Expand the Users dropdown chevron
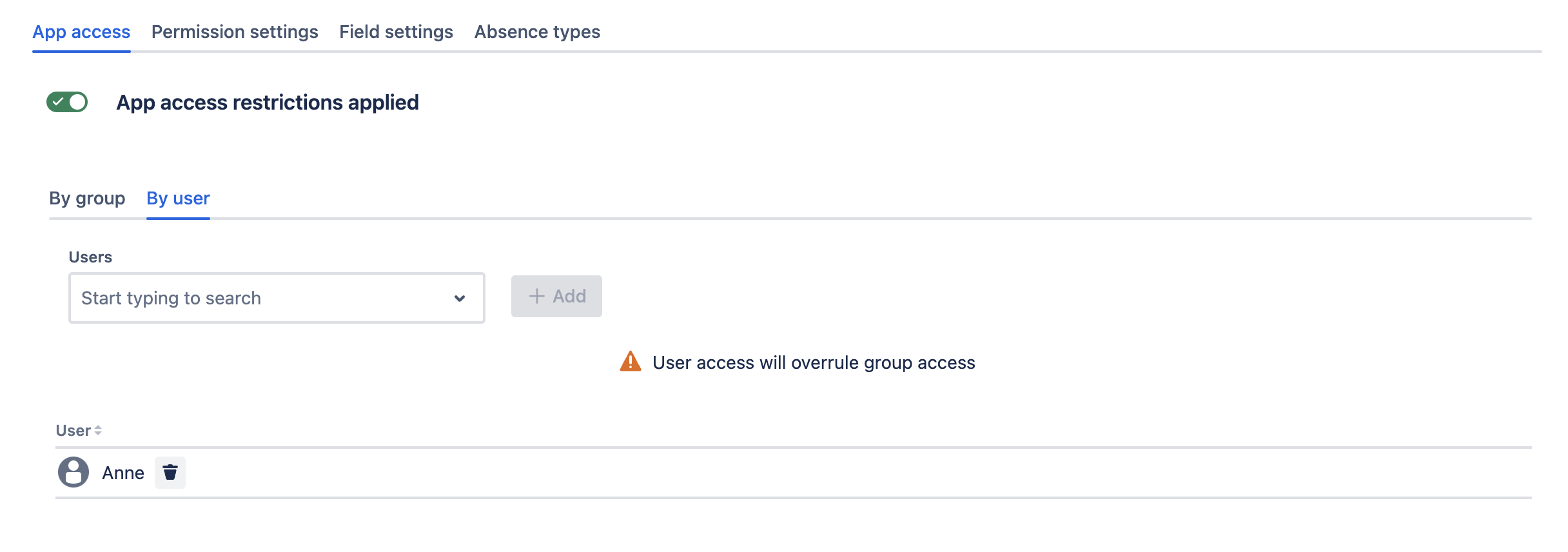Image resolution: width=1568 pixels, height=552 pixels. tap(459, 298)
